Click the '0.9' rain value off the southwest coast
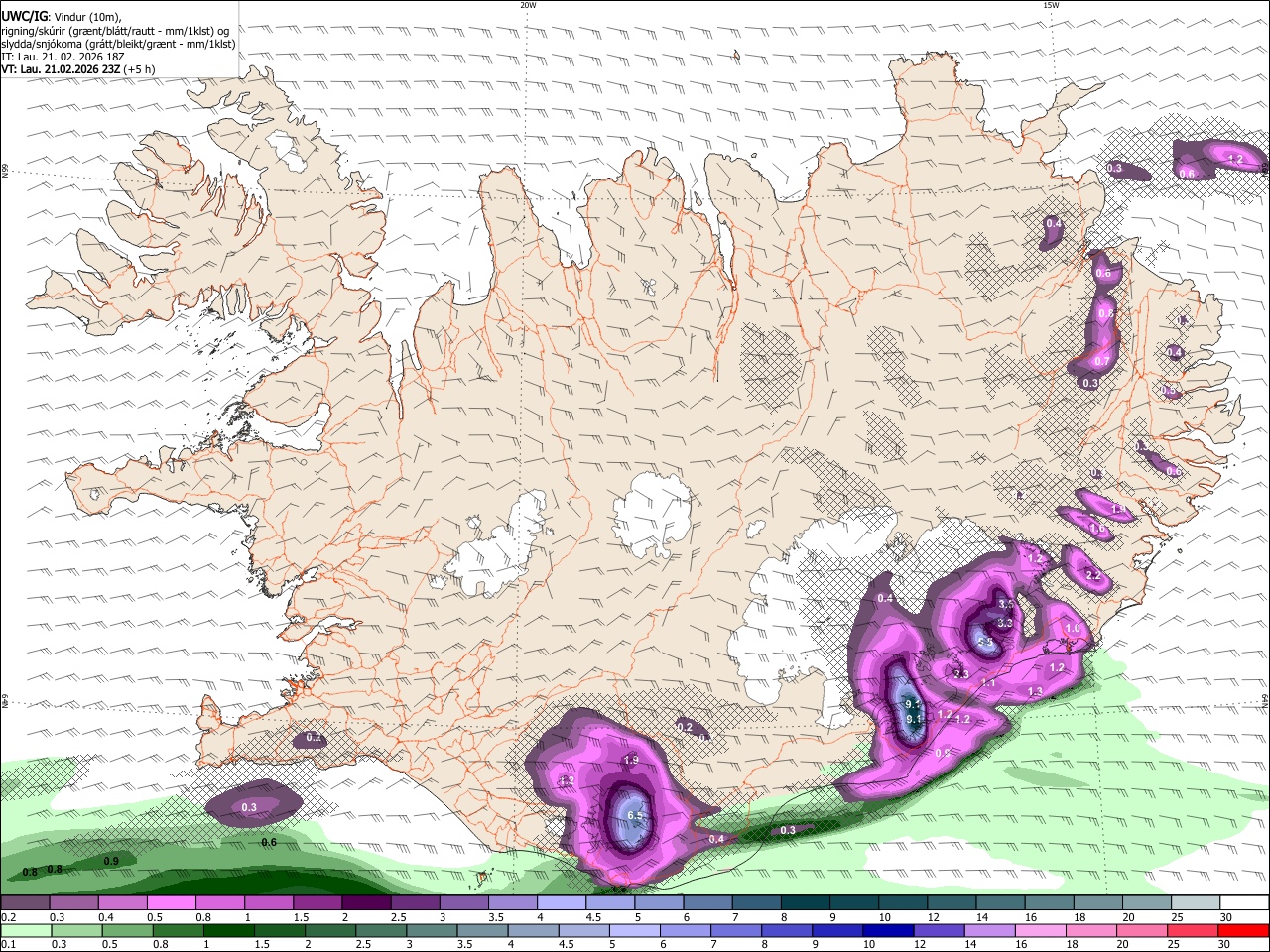The height and width of the screenshot is (952, 1270). tap(111, 861)
